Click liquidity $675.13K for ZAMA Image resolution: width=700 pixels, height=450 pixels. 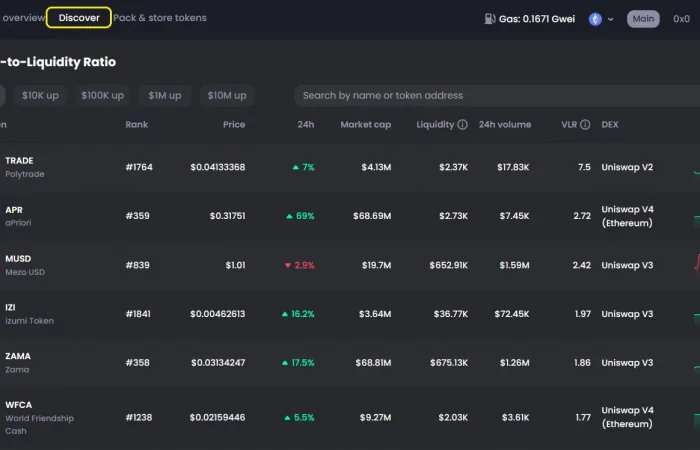pos(449,362)
